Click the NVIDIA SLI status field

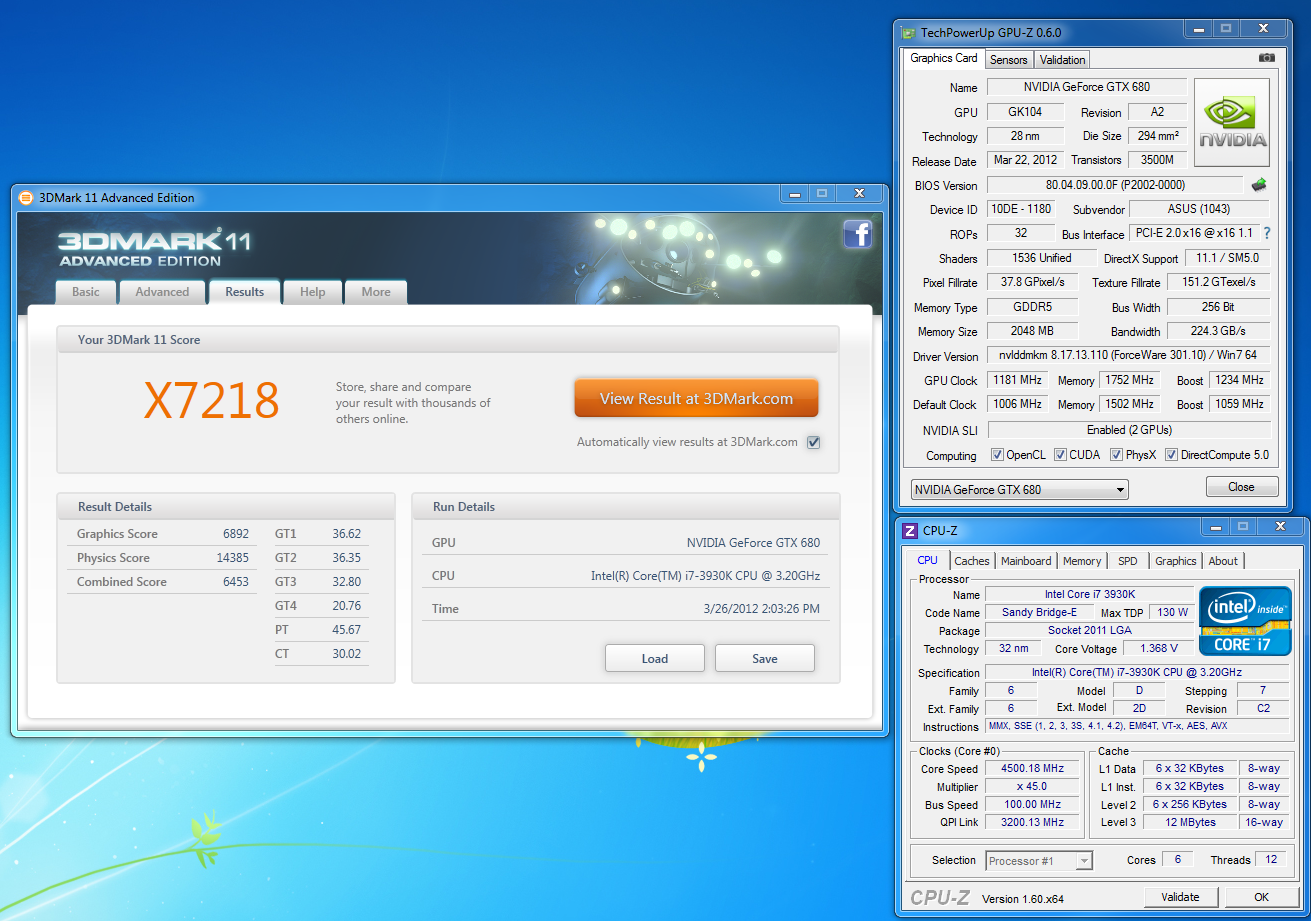pyautogui.click(x=1129, y=430)
